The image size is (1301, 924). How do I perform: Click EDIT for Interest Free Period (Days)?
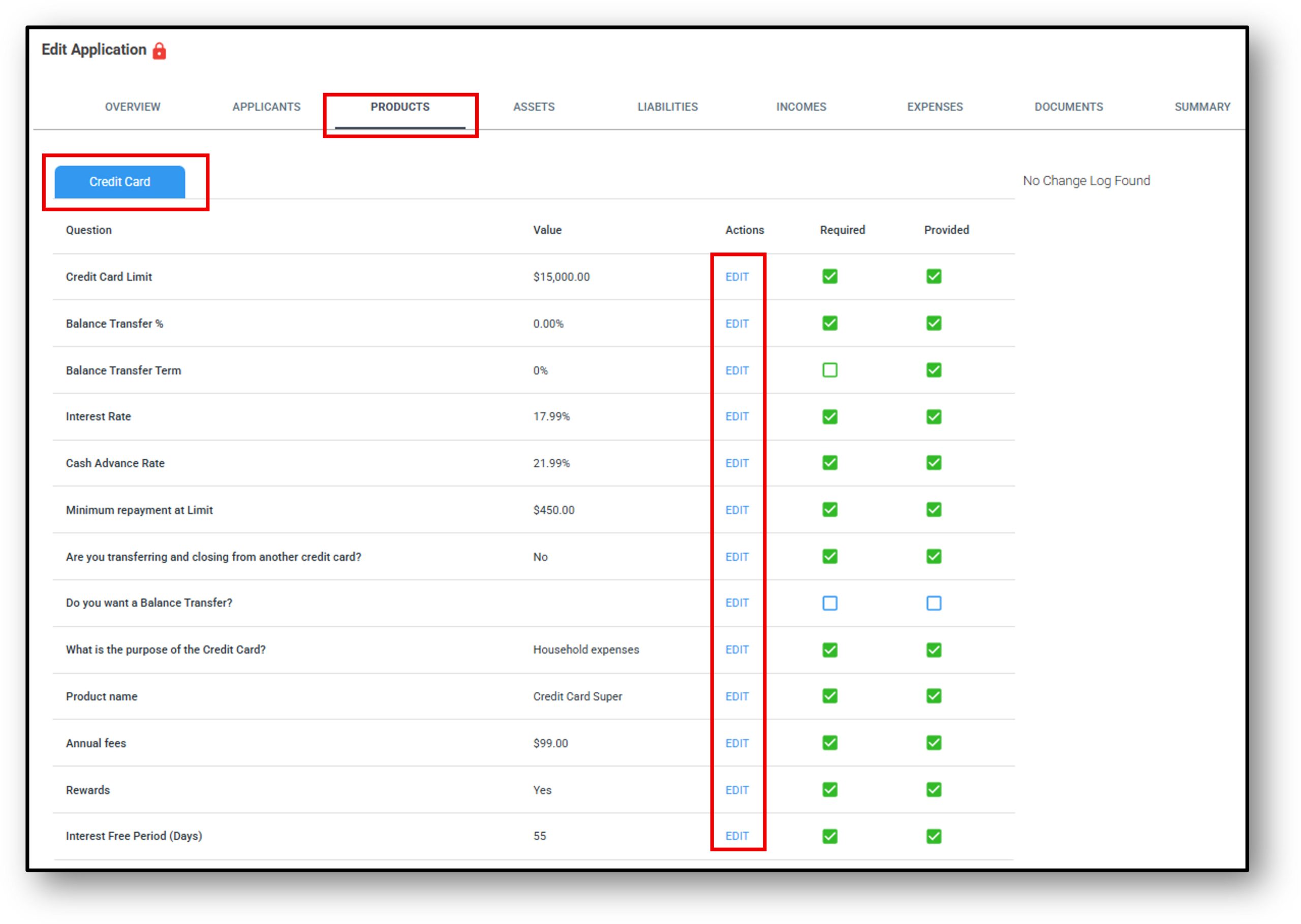(x=736, y=837)
